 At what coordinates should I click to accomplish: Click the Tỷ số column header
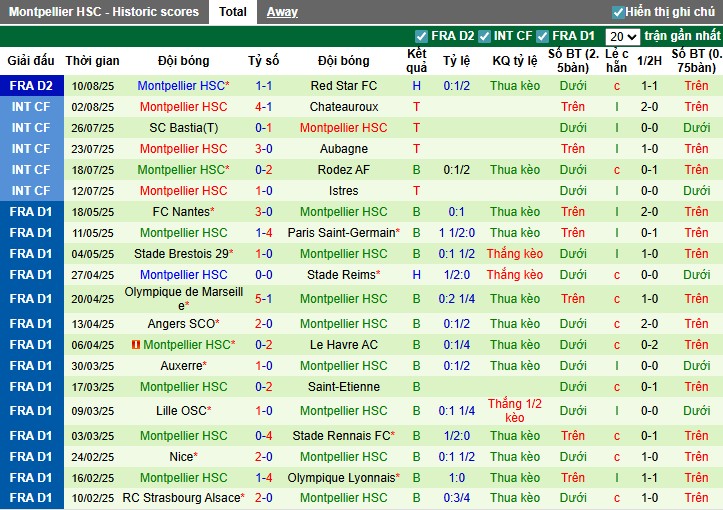(x=263, y=60)
